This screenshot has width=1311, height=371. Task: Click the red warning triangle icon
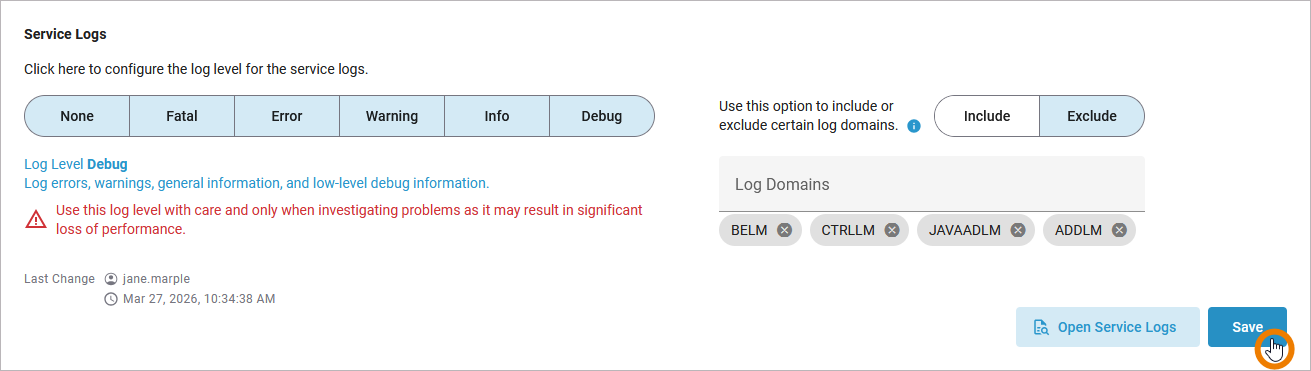pos(36,219)
